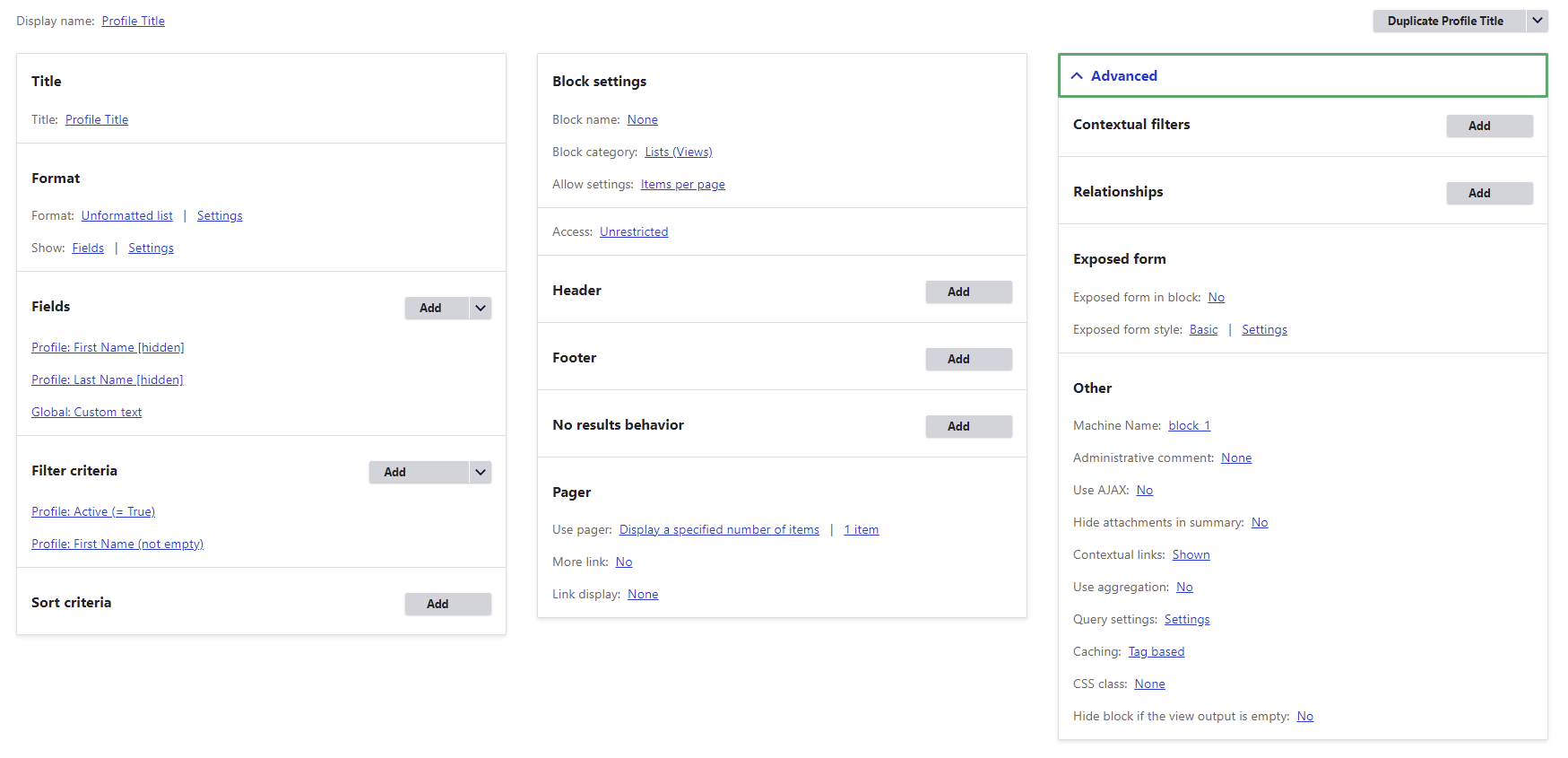Edit Machine Name block_1

pos(1190,425)
